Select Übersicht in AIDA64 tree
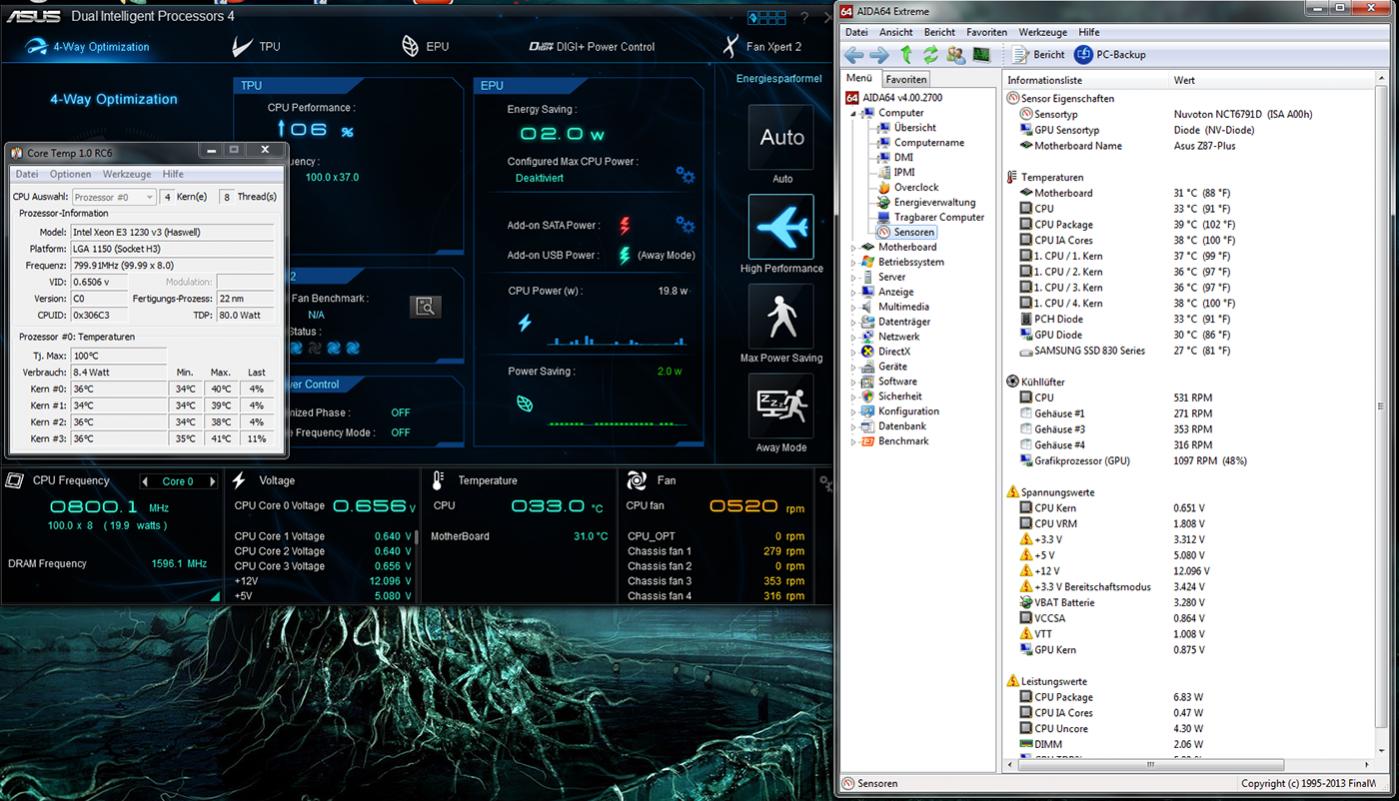This screenshot has width=1399, height=801. [914, 128]
